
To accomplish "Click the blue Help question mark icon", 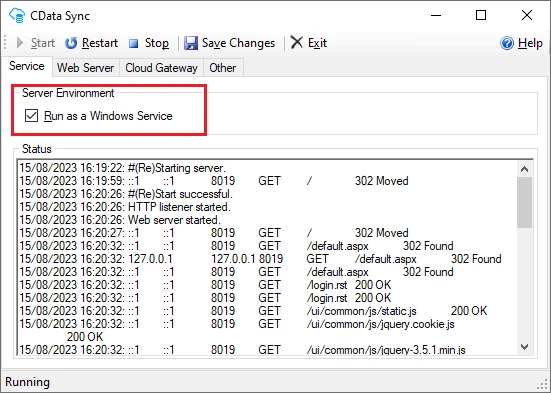I will [507, 43].
